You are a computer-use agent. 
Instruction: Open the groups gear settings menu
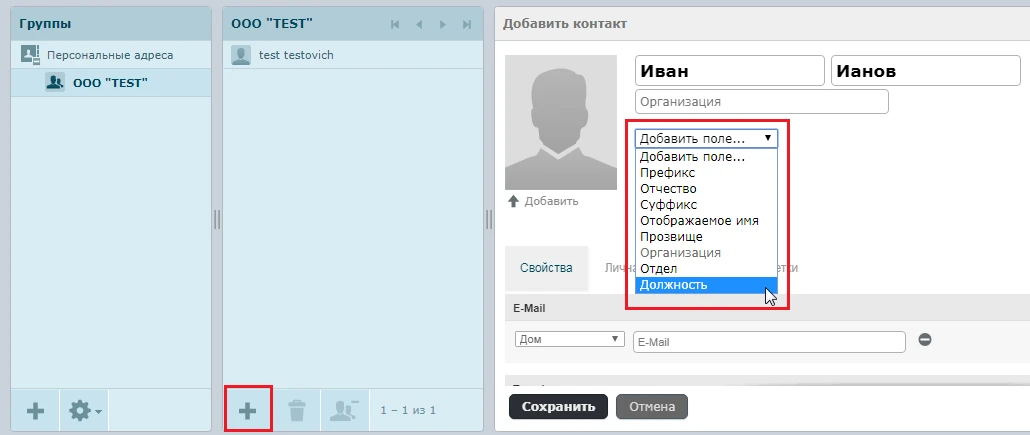point(84,410)
